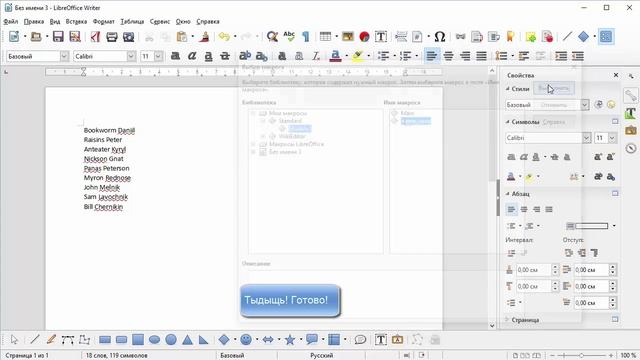Insert a comment (yellow note icon)

(x=531, y=37)
